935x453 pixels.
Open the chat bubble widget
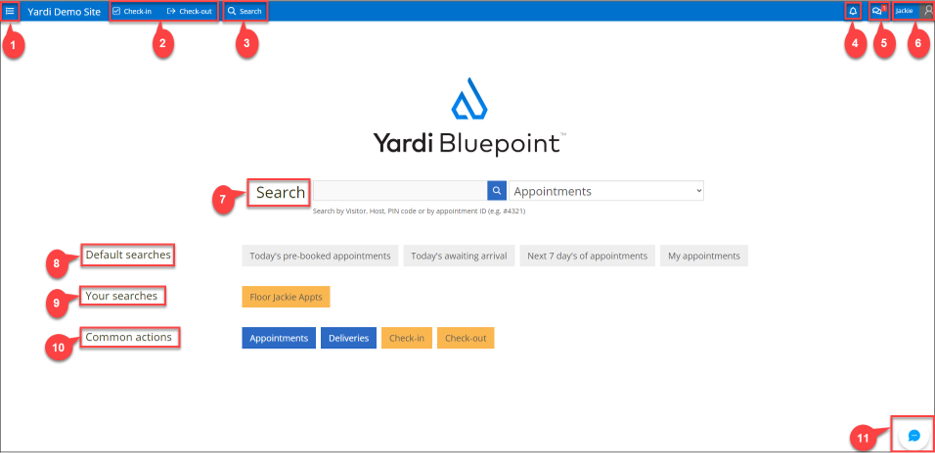tap(914, 436)
